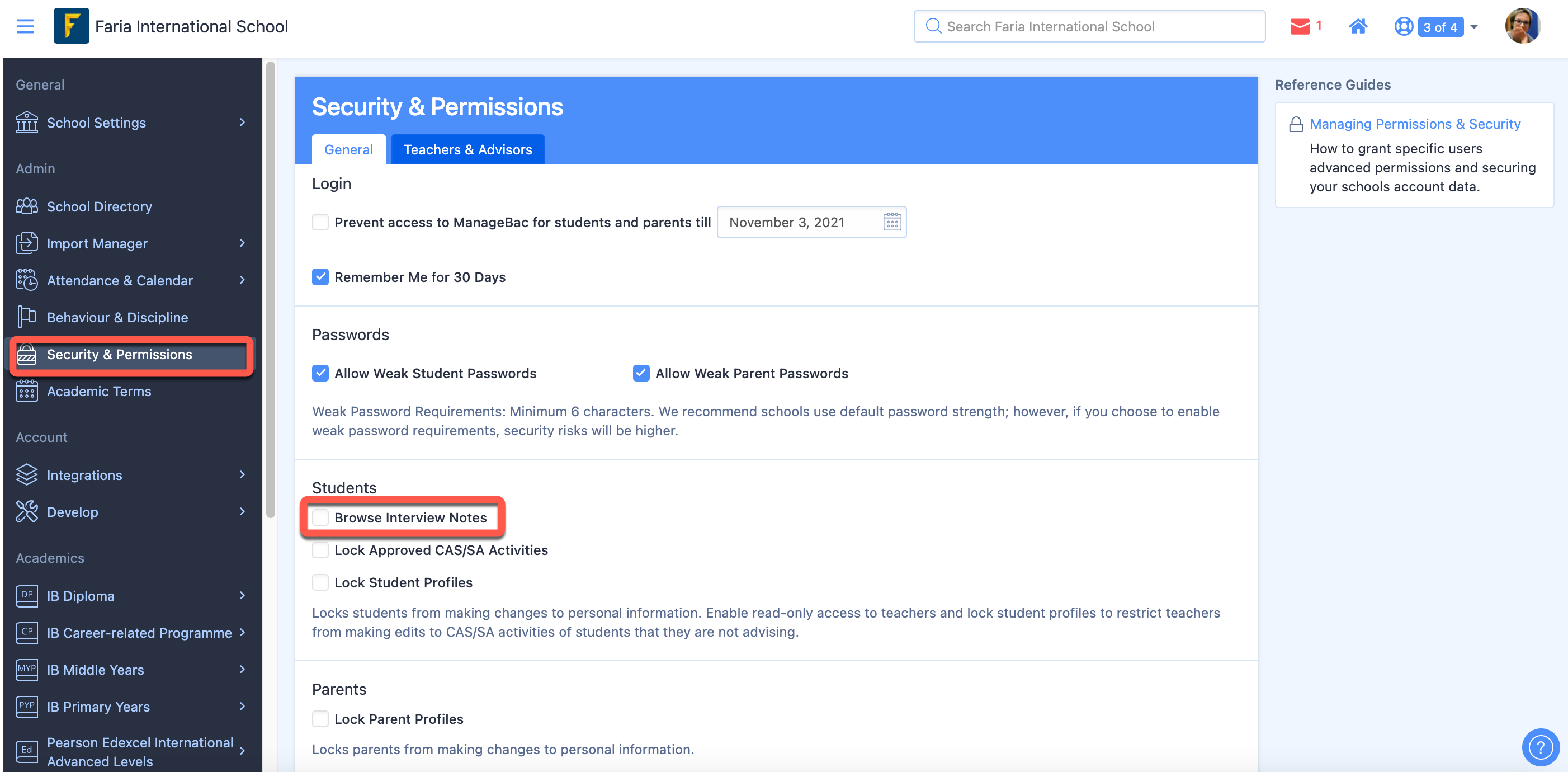1568x772 pixels.
Task: Open the date picker calendar icon
Action: [892, 222]
